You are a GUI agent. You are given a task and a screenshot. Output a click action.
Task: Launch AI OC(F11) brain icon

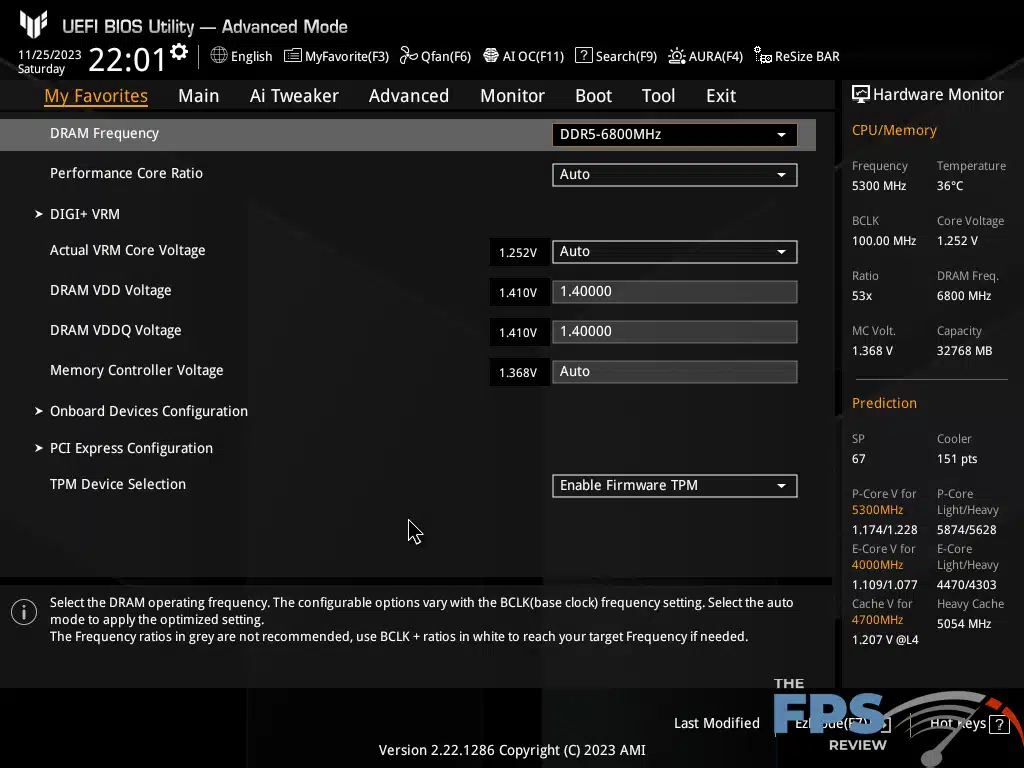(x=490, y=56)
